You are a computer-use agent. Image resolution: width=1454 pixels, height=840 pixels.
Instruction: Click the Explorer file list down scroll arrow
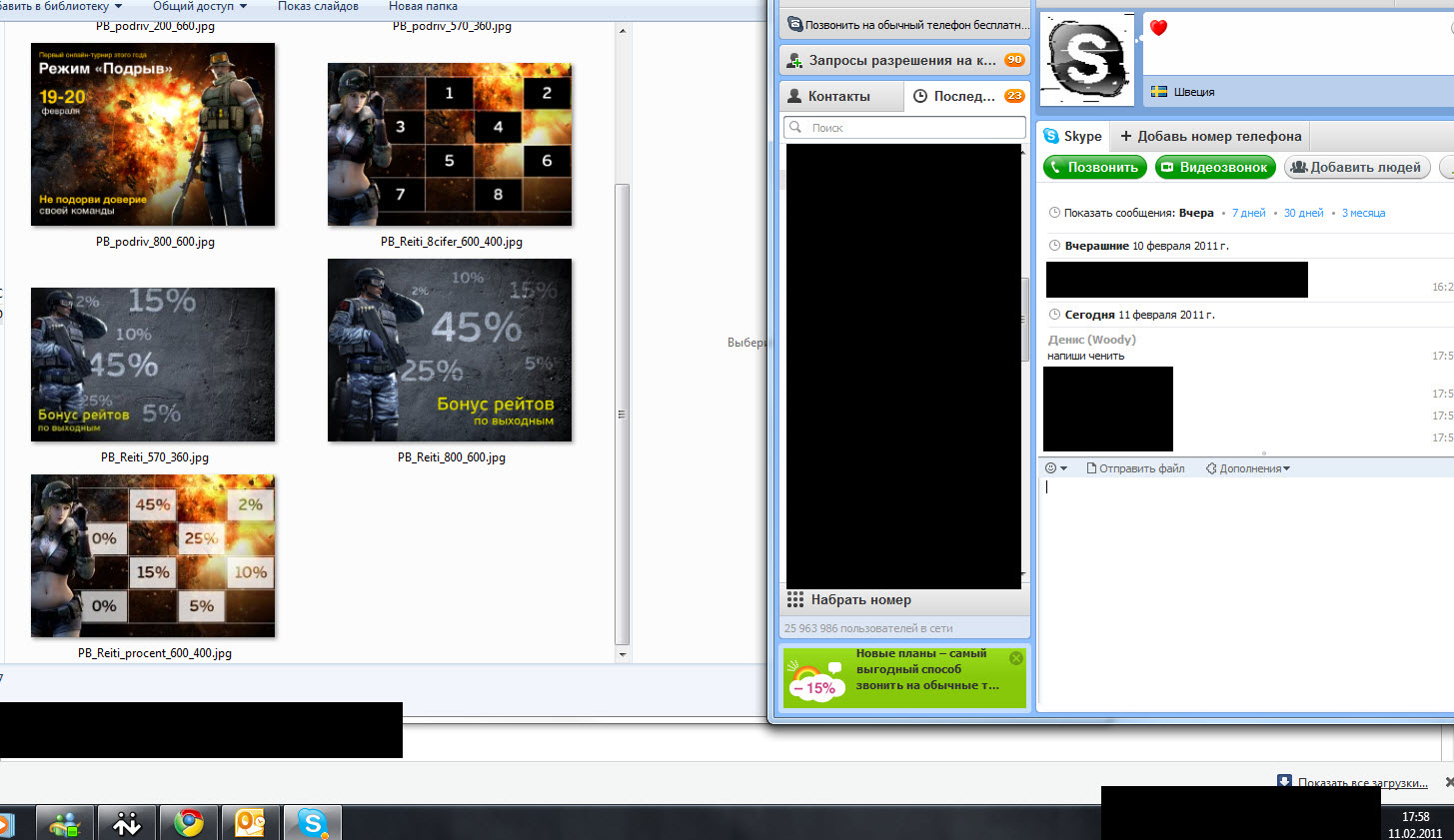(x=623, y=655)
